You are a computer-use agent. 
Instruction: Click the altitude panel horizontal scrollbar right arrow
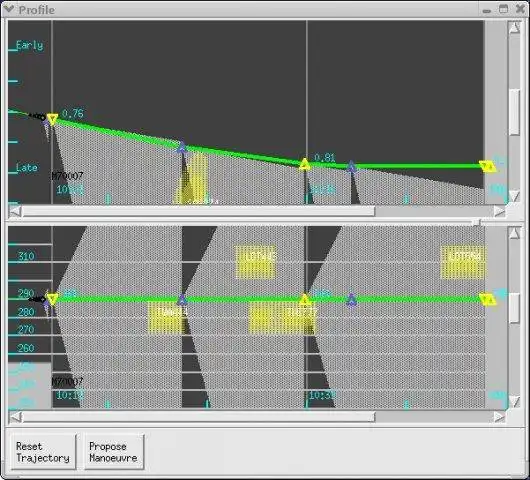[499, 417]
